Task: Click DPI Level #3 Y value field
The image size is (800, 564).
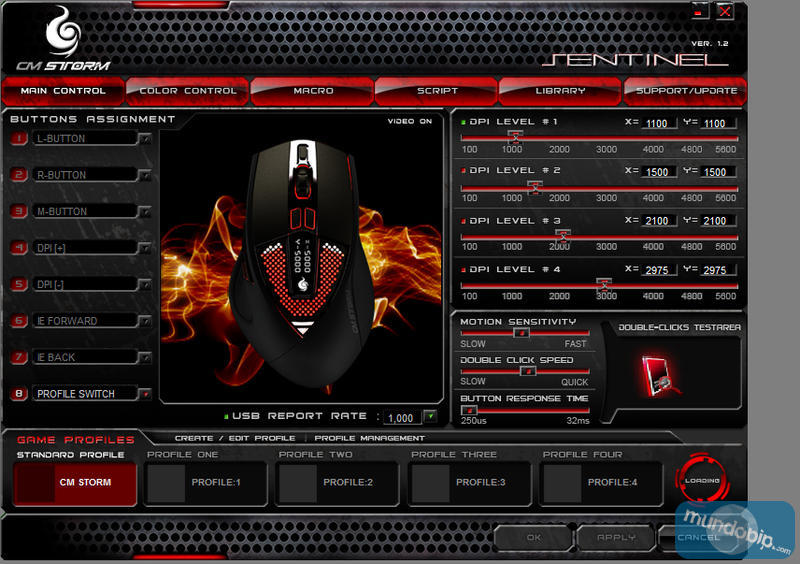Action: [x=718, y=220]
